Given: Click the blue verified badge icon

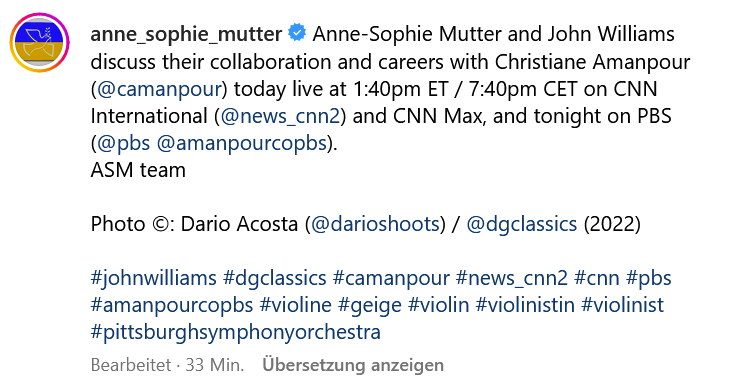Looking at the screenshot, I should [x=297, y=33].
